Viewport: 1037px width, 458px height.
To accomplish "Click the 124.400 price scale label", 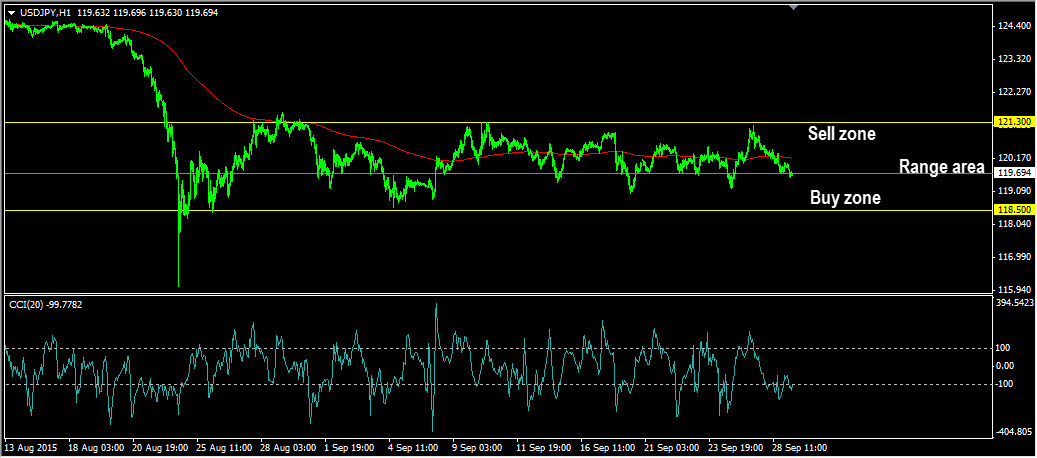I will click(1013, 26).
